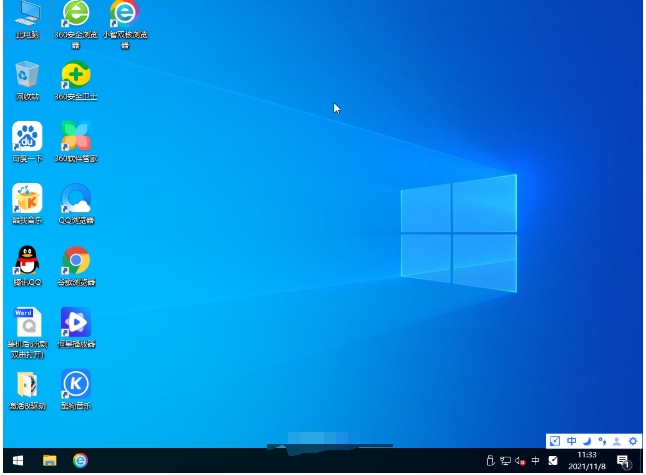Select the Word document file on desktop

coord(27,322)
